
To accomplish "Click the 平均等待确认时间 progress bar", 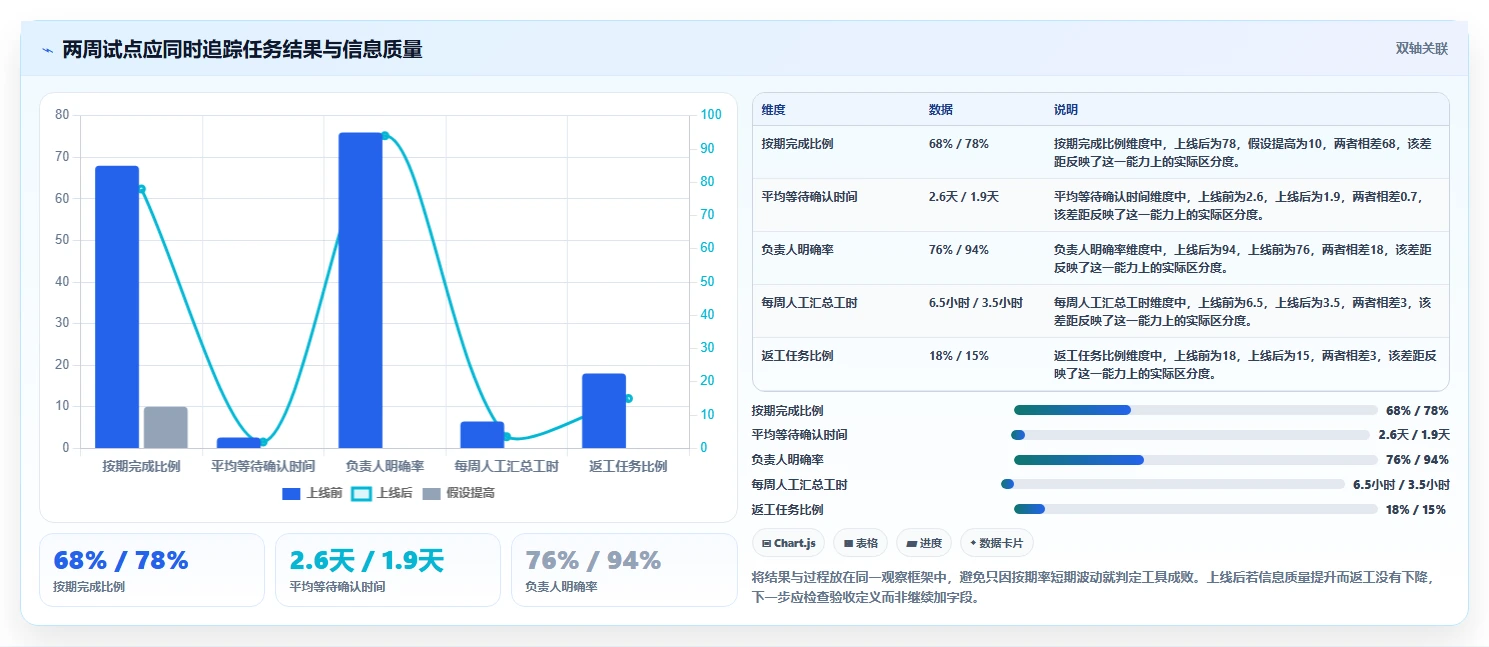I will click(x=1190, y=435).
